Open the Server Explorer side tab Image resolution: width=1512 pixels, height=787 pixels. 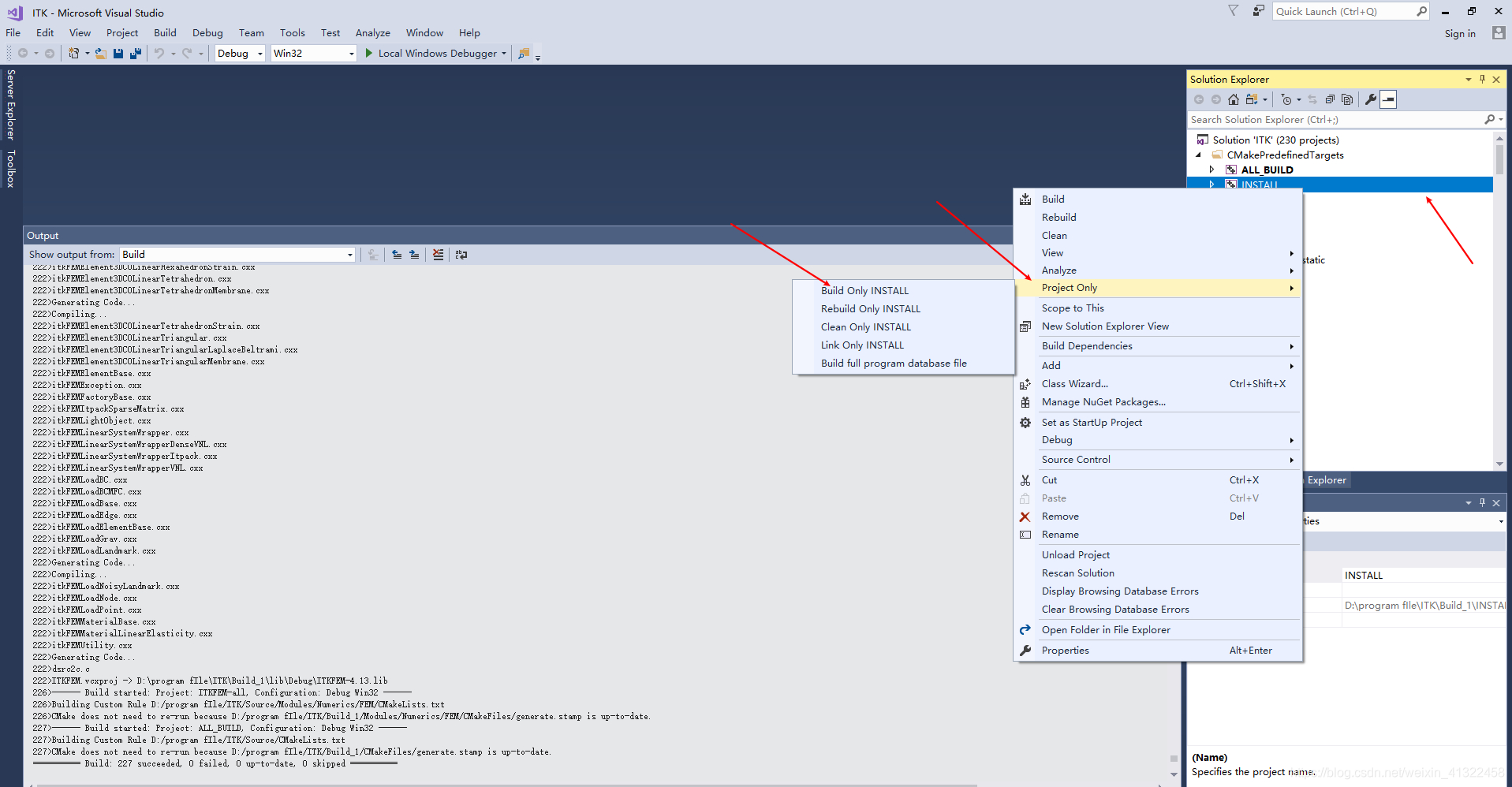11,104
